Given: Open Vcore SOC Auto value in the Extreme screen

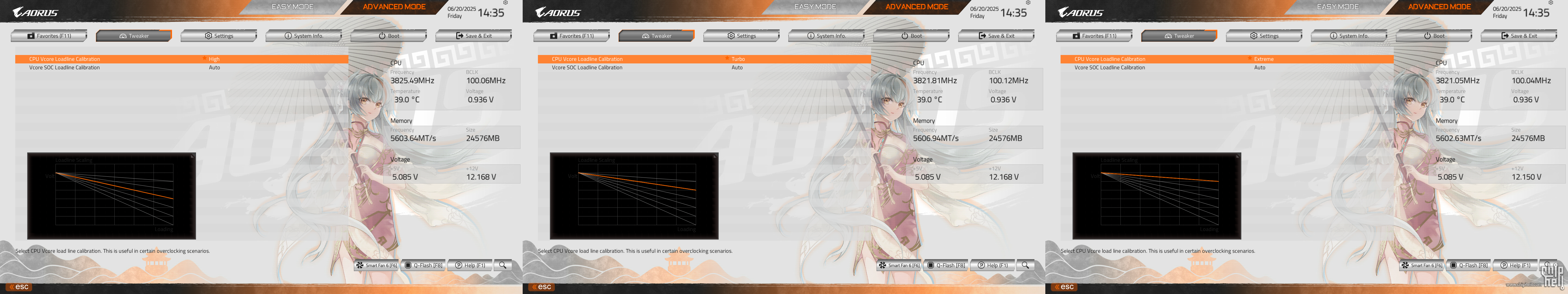Looking at the screenshot, I should pyautogui.click(x=1260, y=68).
